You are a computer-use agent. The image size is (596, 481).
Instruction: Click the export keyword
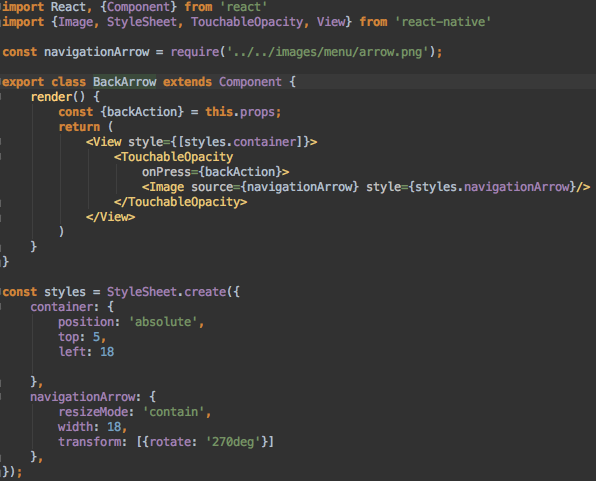[23, 82]
